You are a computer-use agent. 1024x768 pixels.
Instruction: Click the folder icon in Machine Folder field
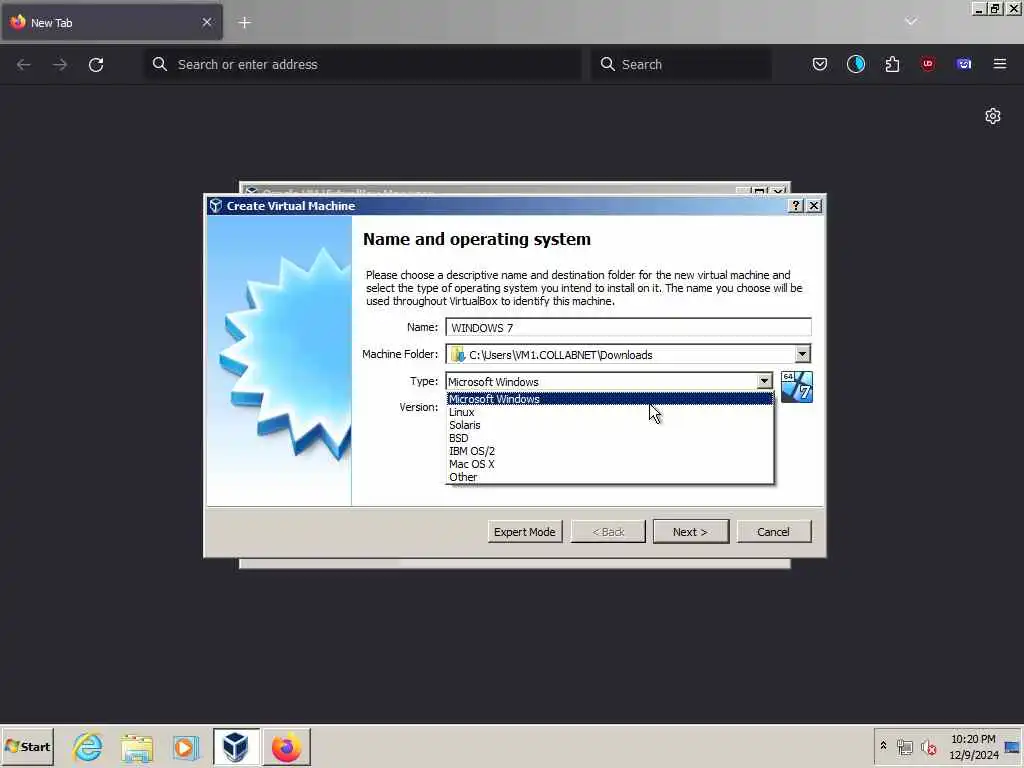pyautogui.click(x=457, y=355)
